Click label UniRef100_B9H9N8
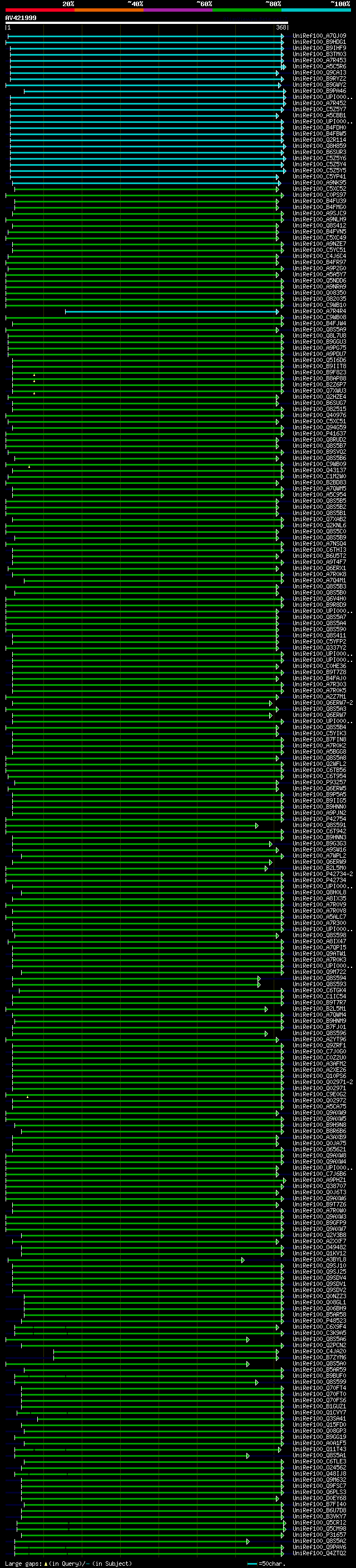Viewport: 356px width, 1568px height. click(x=319, y=1125)
